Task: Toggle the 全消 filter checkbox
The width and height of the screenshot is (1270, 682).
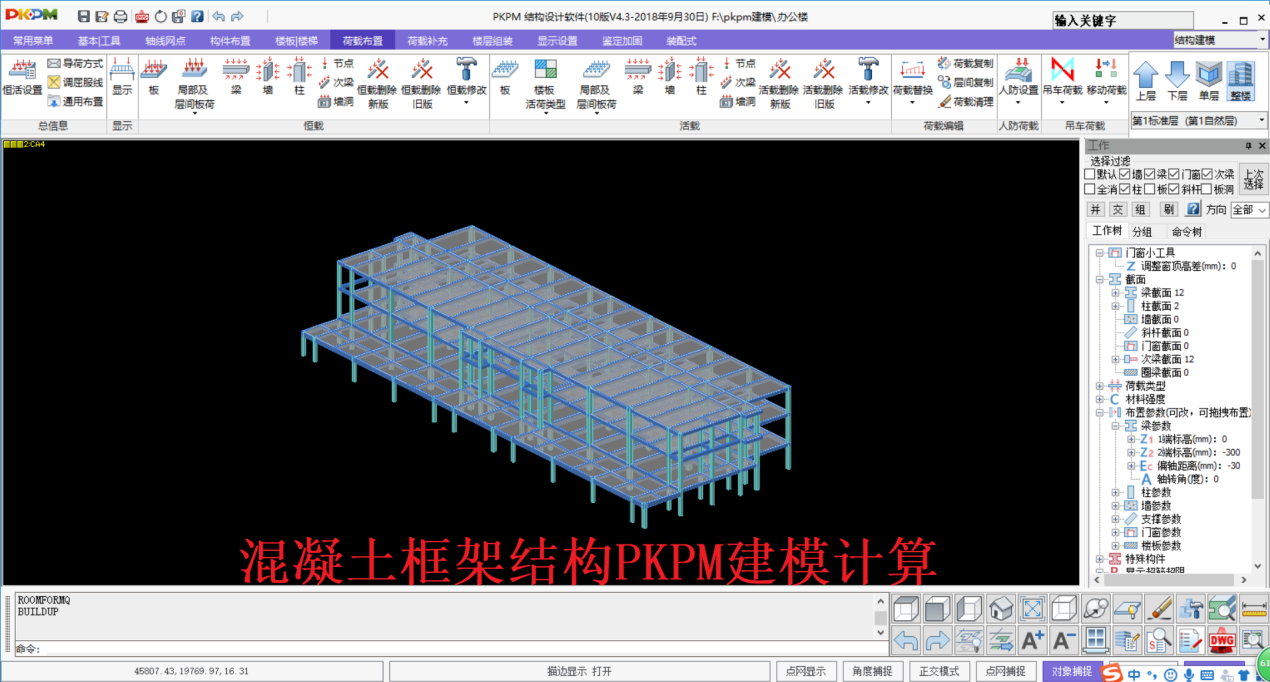Action: tap(1090, 189)
